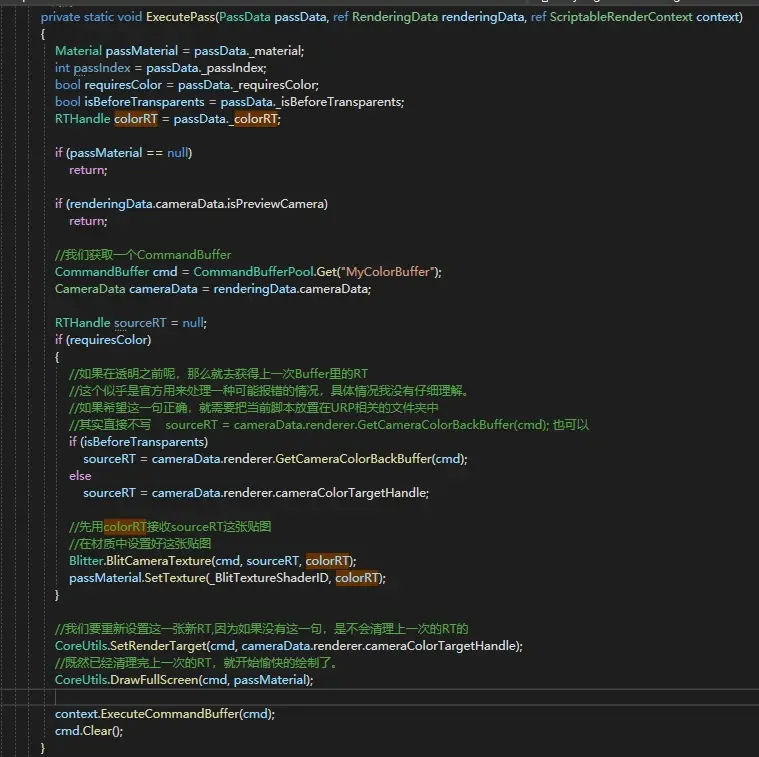Click colorRT in the 'RTHandle colorRT' declaration

[136, 119]
